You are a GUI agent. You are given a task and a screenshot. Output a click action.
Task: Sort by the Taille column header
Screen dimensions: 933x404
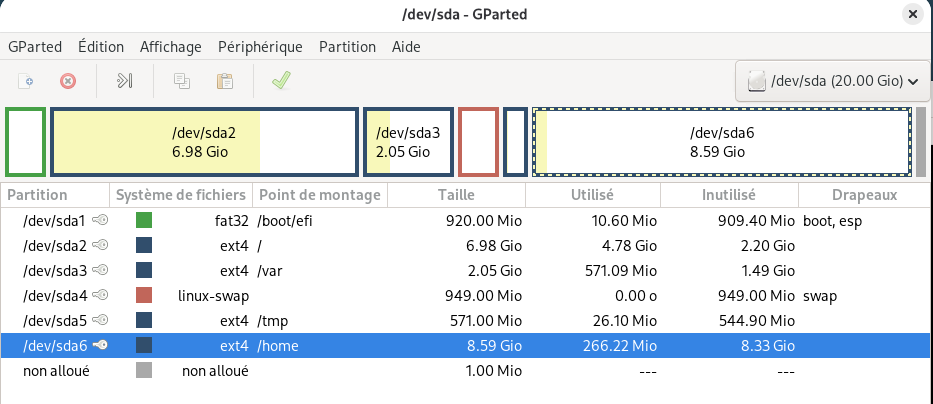pos(456,195)
